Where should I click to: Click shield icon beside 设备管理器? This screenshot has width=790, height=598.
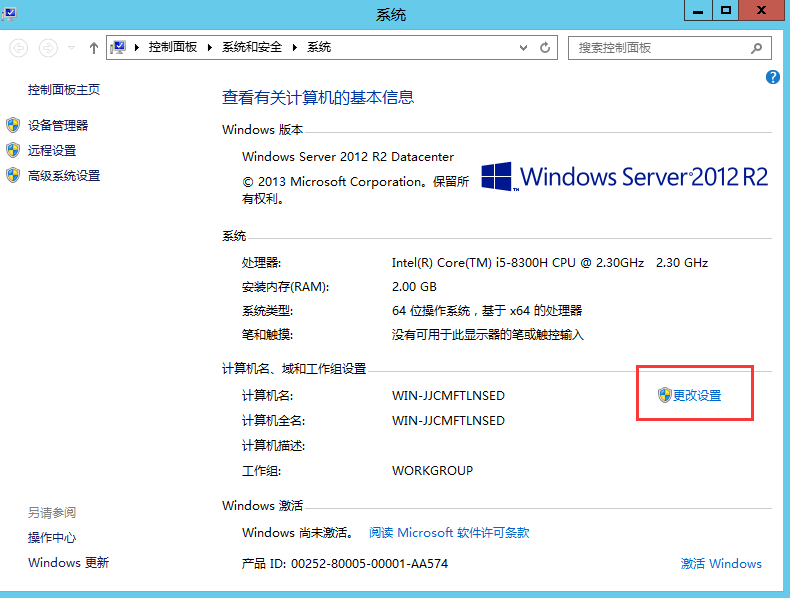click(x=13, y=125)
